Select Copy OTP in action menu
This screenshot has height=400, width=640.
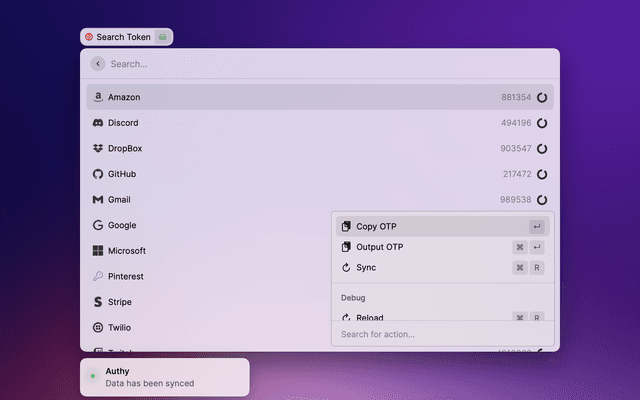click(x=376, y=227)
